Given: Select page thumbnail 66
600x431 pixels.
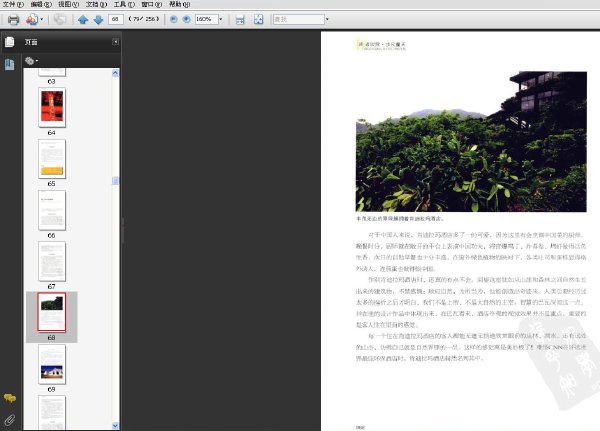Looking at the screenshot, I should click(x=52, y=210).
